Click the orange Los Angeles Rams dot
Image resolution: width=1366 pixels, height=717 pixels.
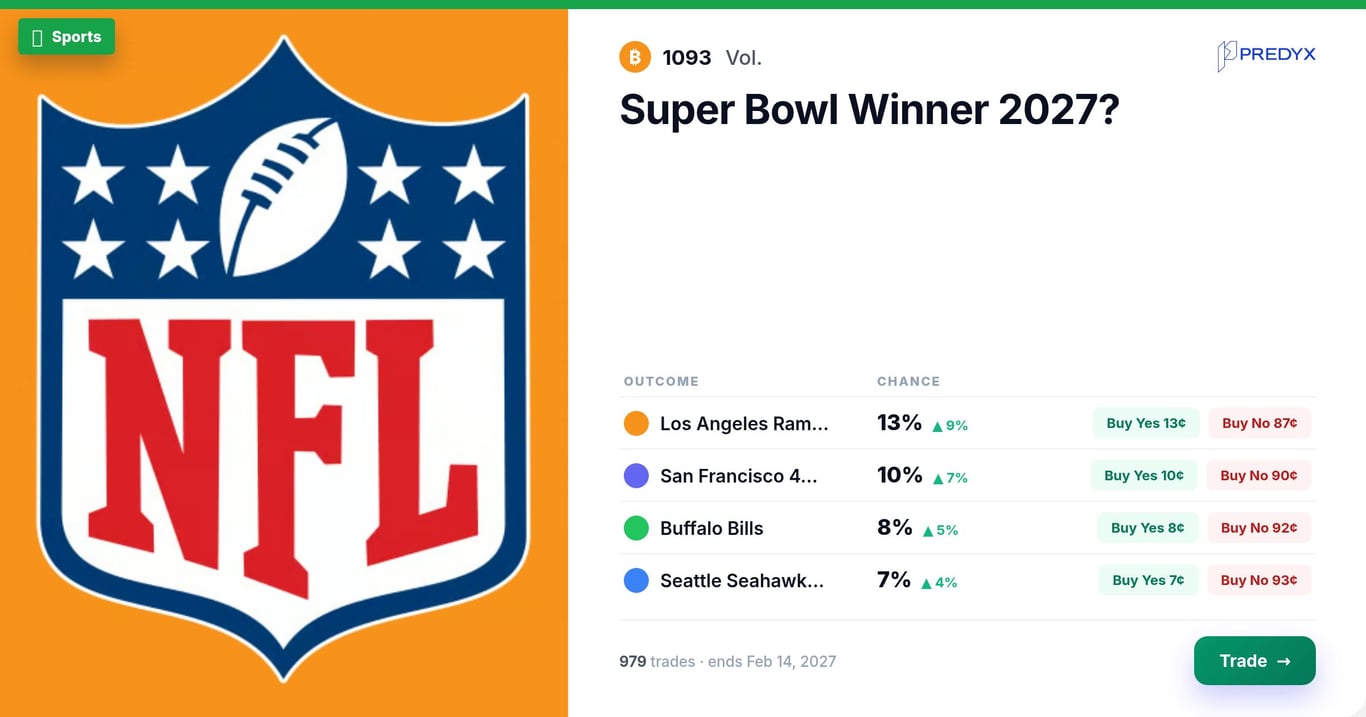pyautogui.click(x=636, y=424)
